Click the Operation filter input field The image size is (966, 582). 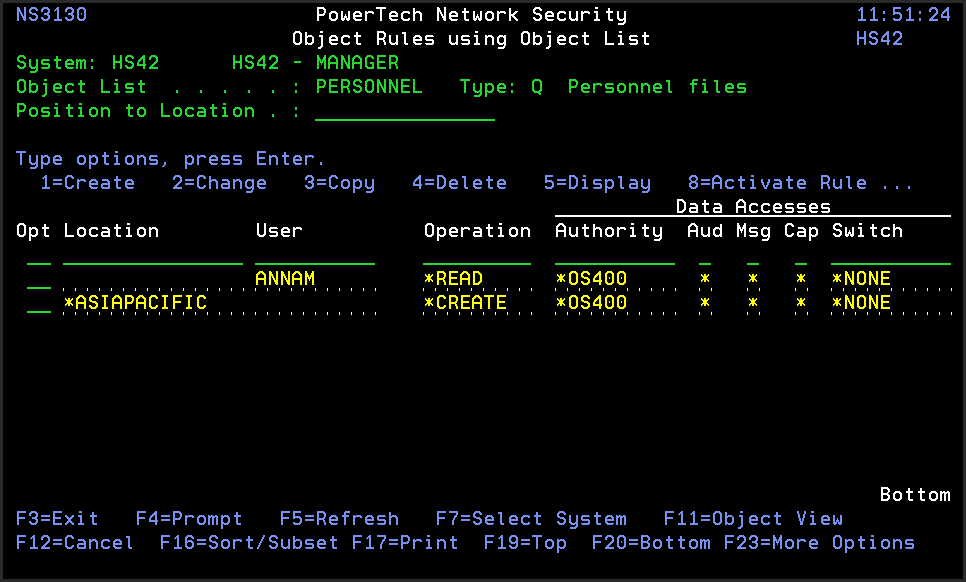(476, 255)
